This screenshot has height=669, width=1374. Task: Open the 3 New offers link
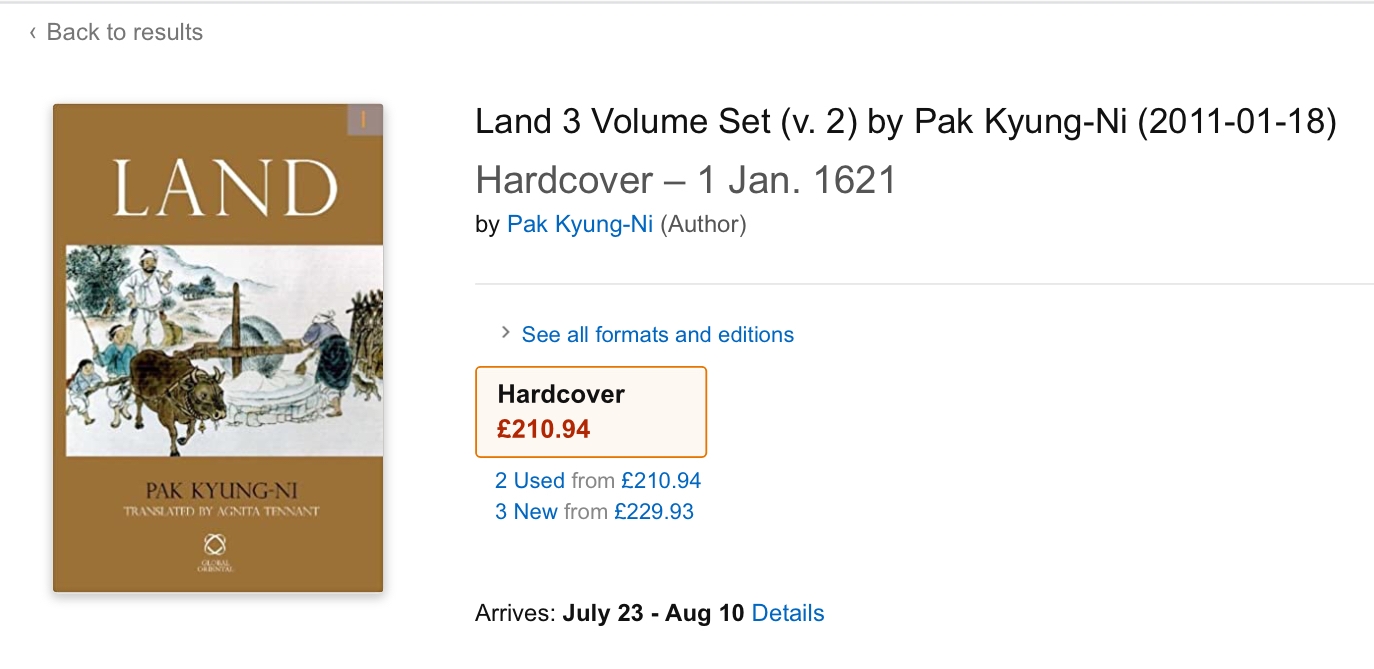(x=526, y=512)
